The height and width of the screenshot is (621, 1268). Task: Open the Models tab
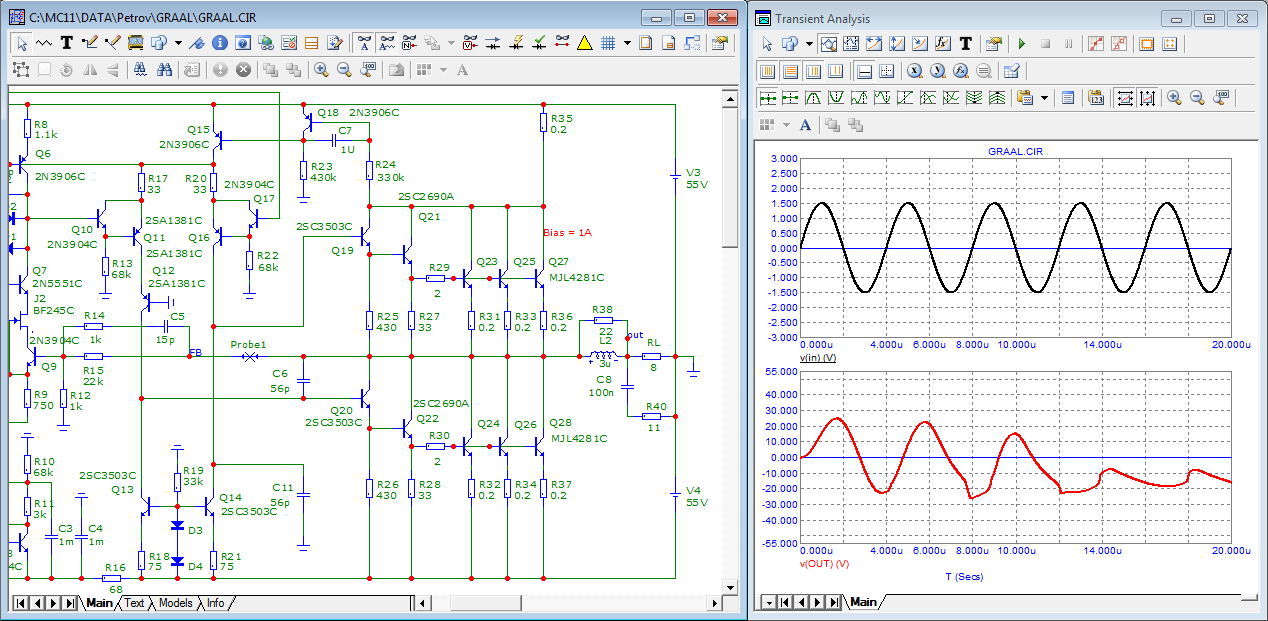click(175, 603)
